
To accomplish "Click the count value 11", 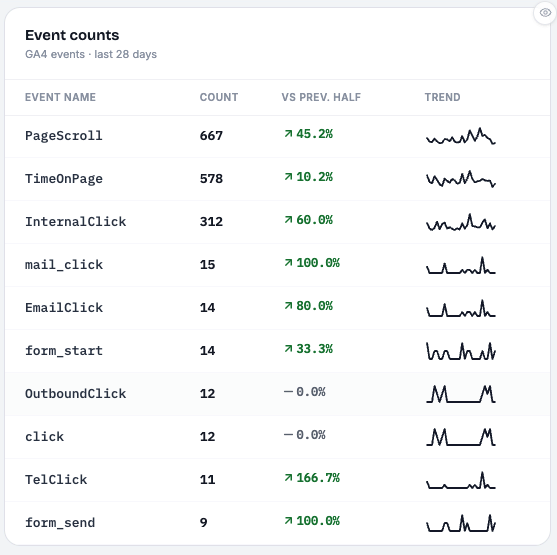I will click(207, 480).
